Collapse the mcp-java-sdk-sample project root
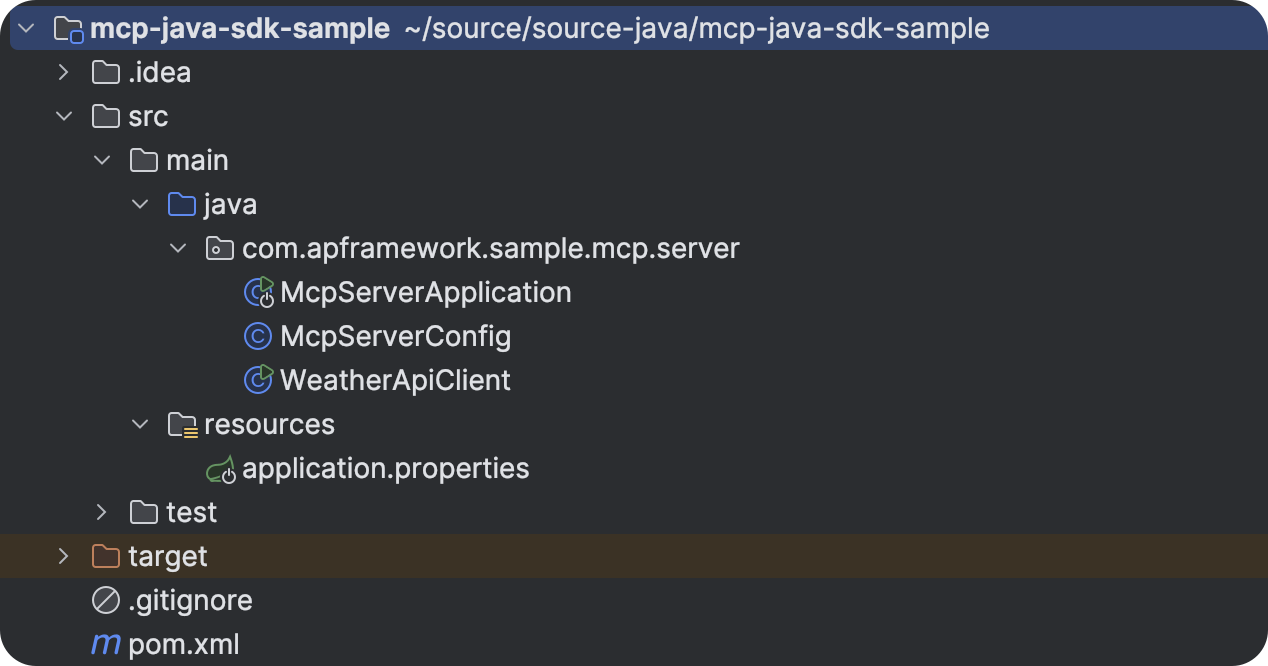1268x666 pixels. tap(26, 29)
